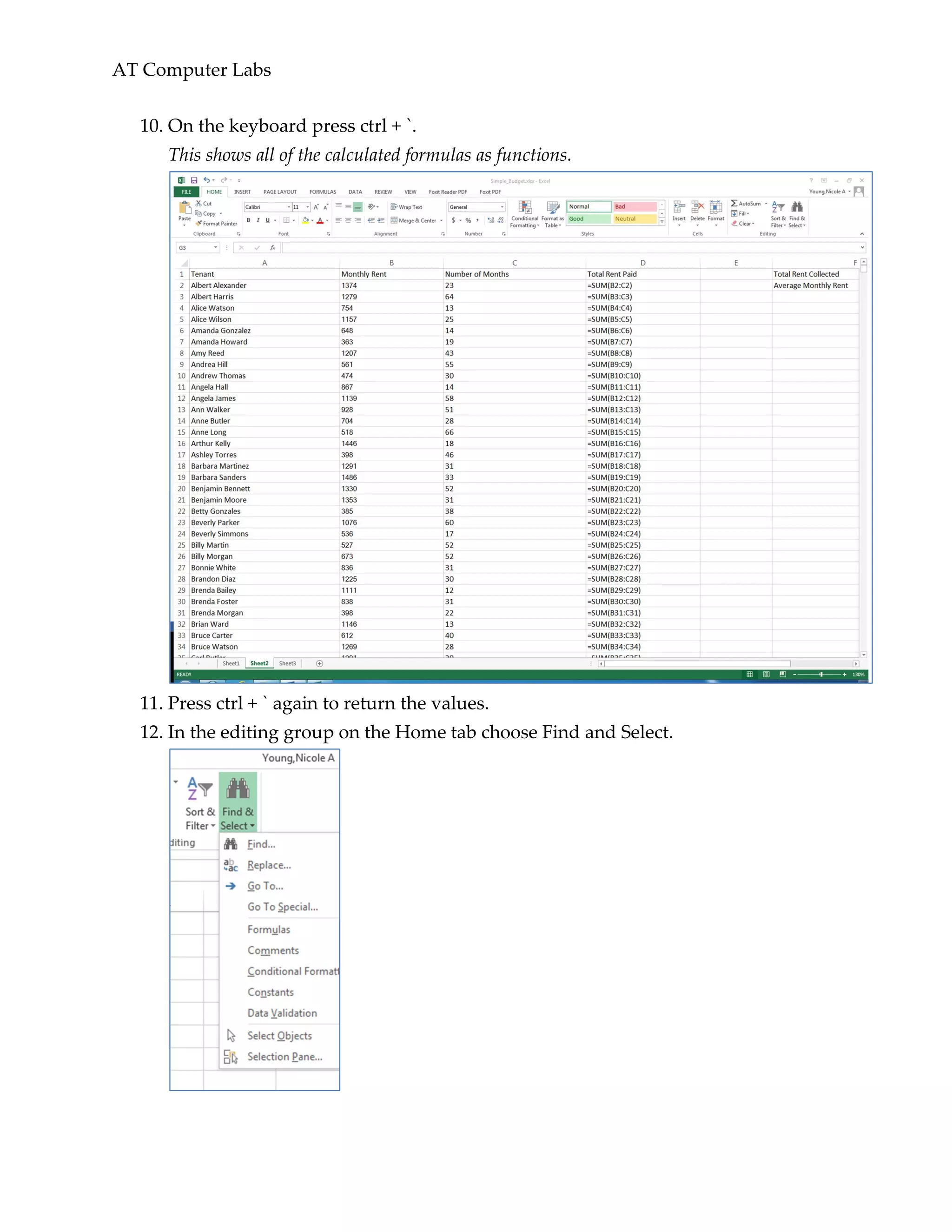Click the Insert cells icon in the ribbon
The height and width of the screenshot is (1232, 952).
[679, 207]
